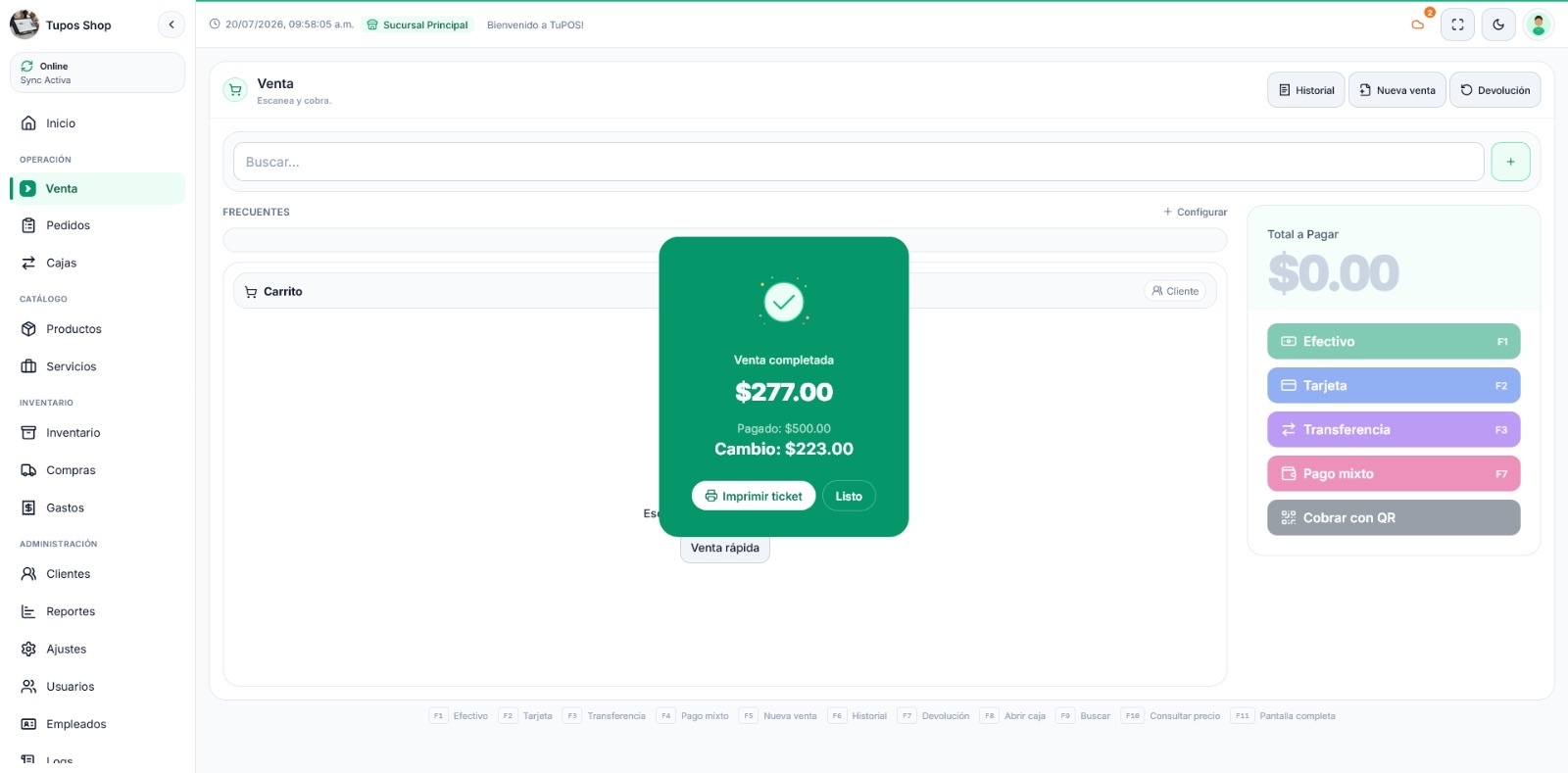Pay with Tarjeta
Image resolution: width=1568 pixels, height=773 pixels.
(x=1394, y=385)
